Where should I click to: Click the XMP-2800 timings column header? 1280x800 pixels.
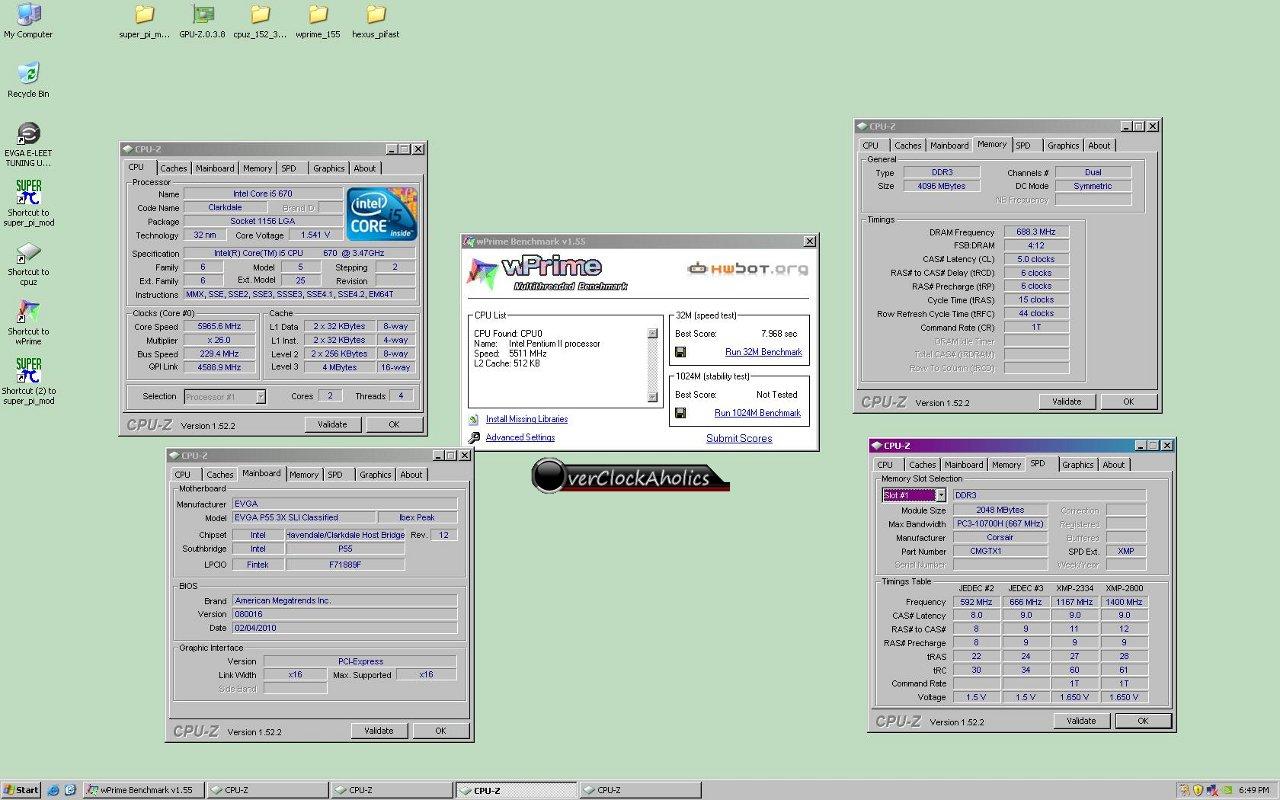1124,588
